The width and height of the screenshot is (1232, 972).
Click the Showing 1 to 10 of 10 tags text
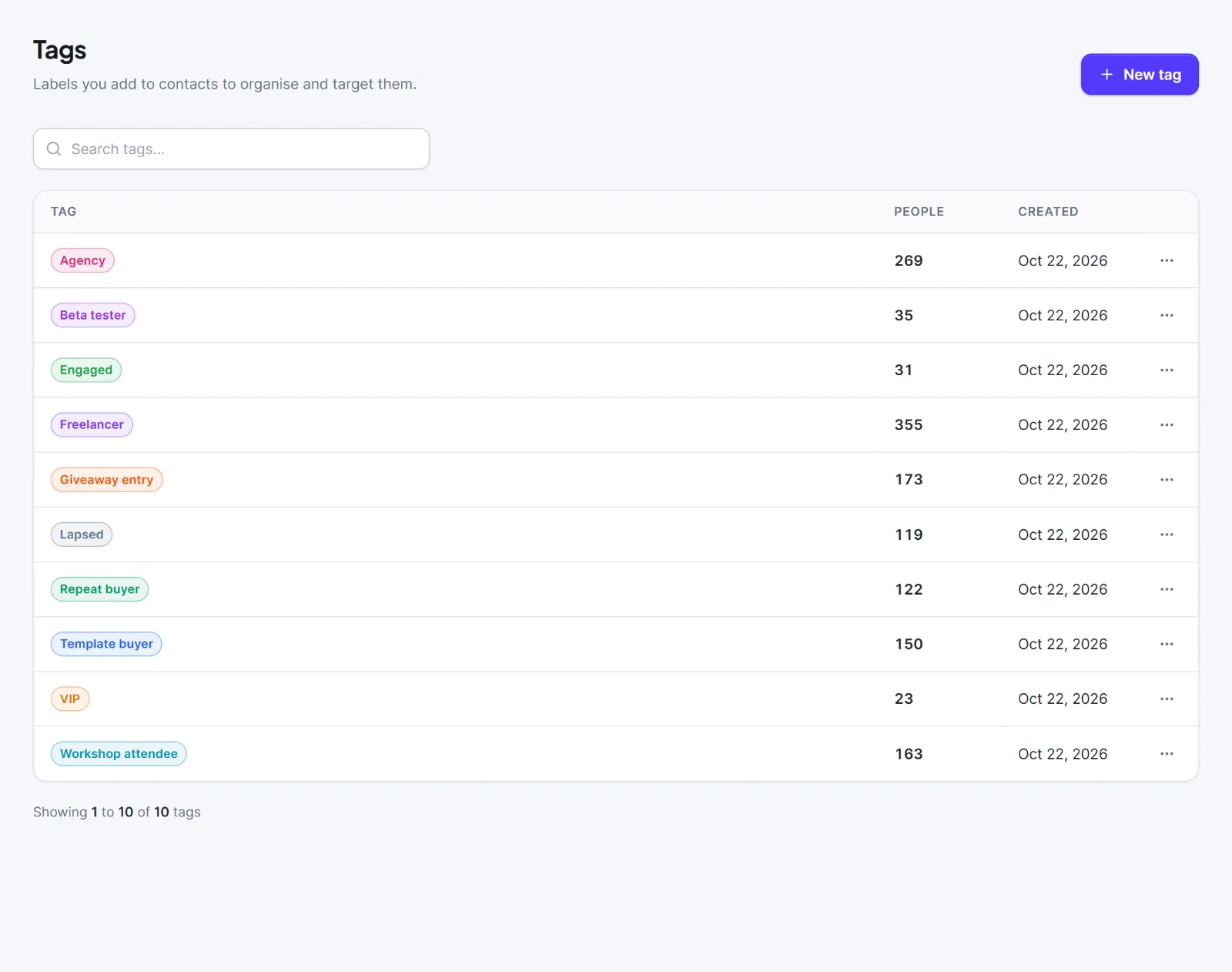tap(117, 812)
